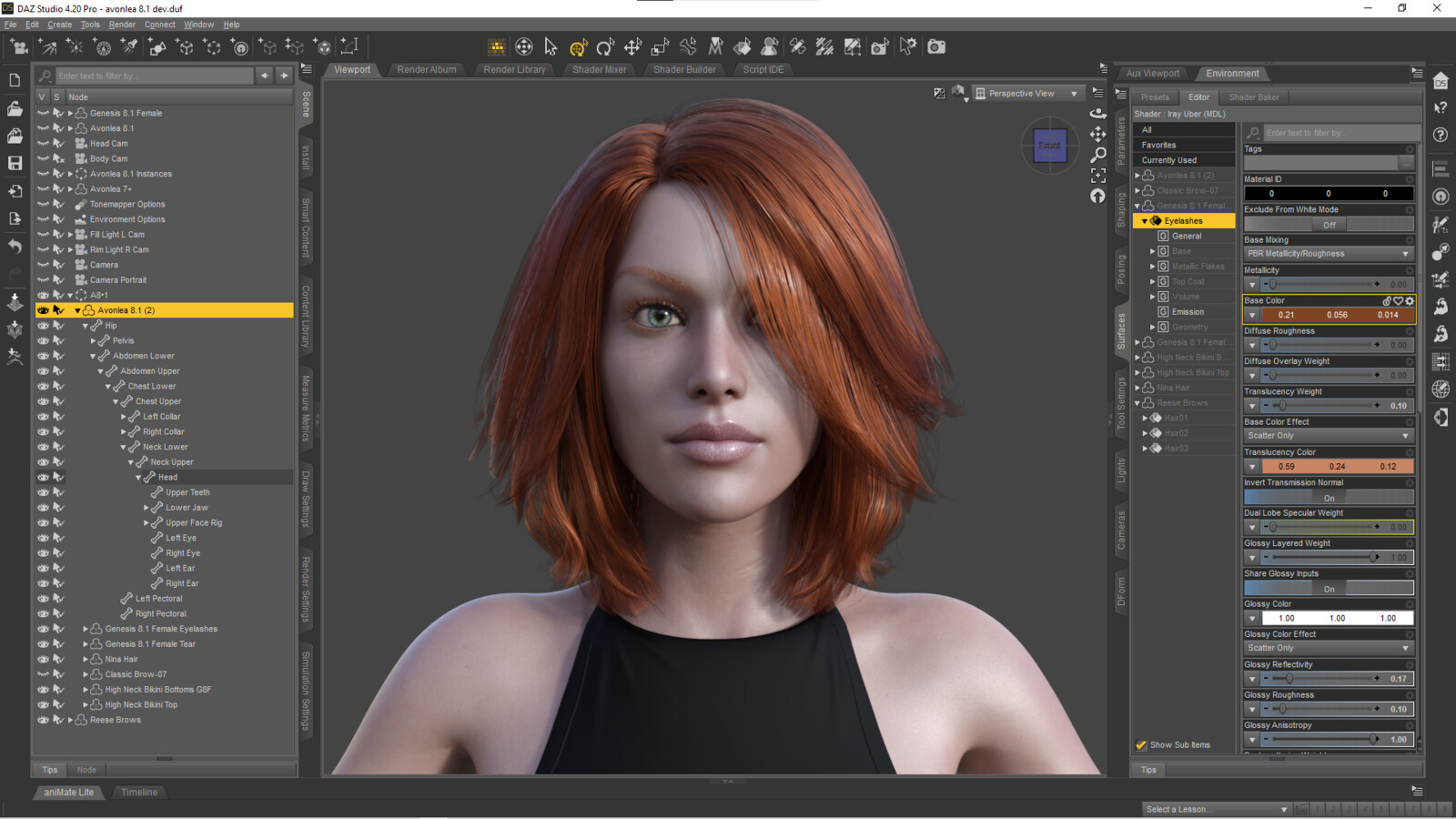Open the Perspective View dropdown

tap(1026, 93)
